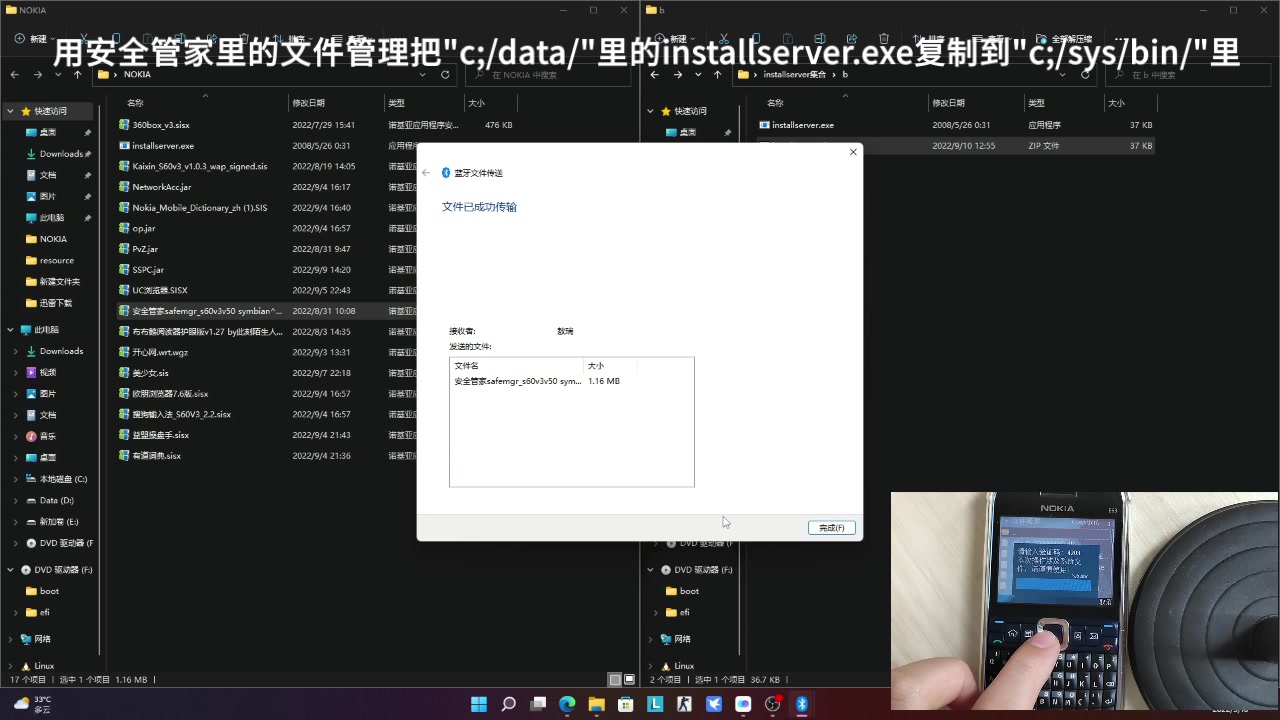Select 搜狗输入法_S60V3_2.2.sisx file
Screen dimensions: 1280x720
pos(181,414)
